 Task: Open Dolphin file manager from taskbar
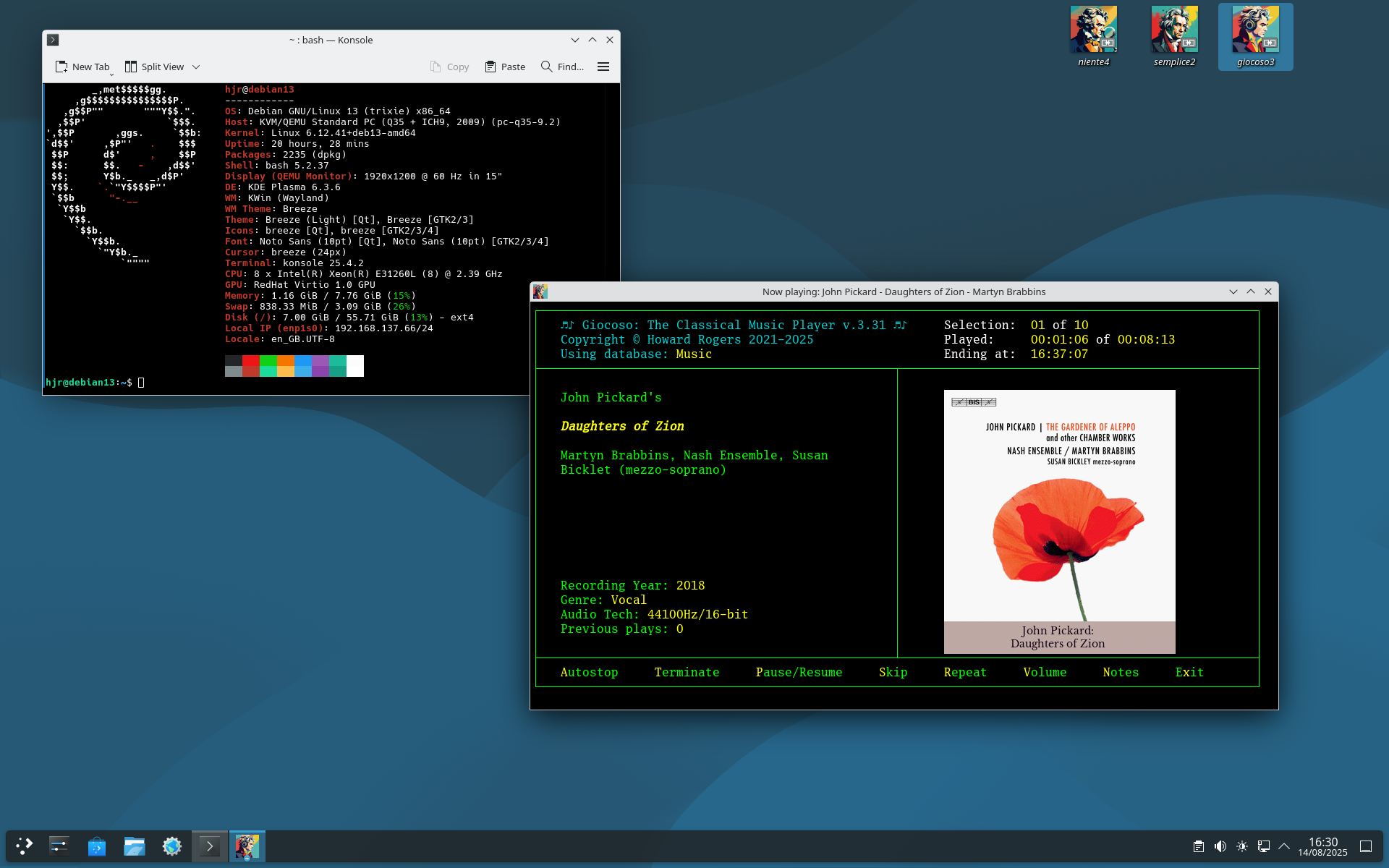(135, 846)
